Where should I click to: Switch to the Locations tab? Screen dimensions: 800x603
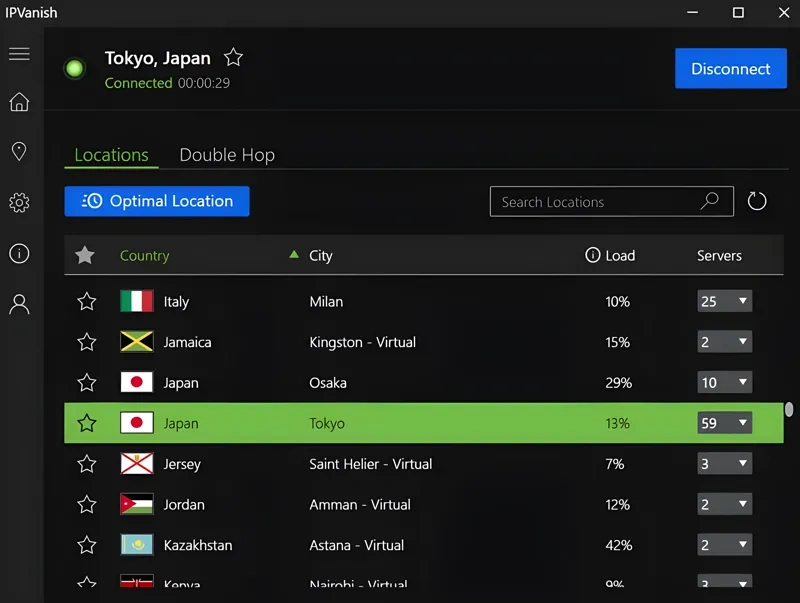(111, 155)
